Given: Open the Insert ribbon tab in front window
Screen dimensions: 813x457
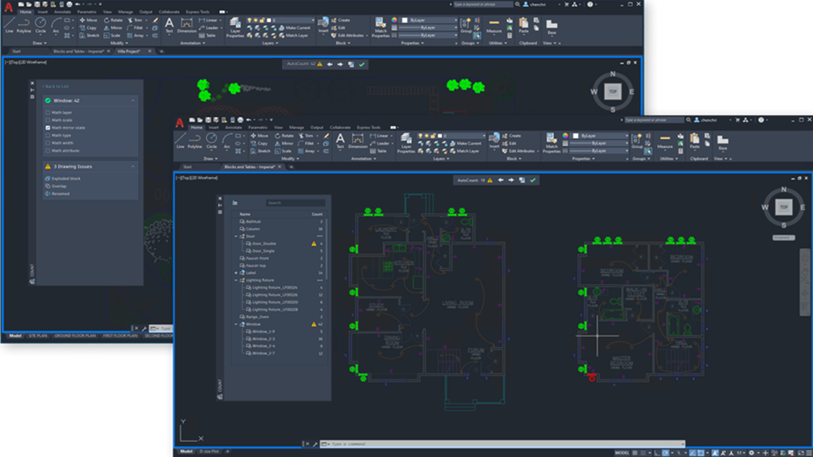Looking at the screenshot, I should tap(214, 128).
